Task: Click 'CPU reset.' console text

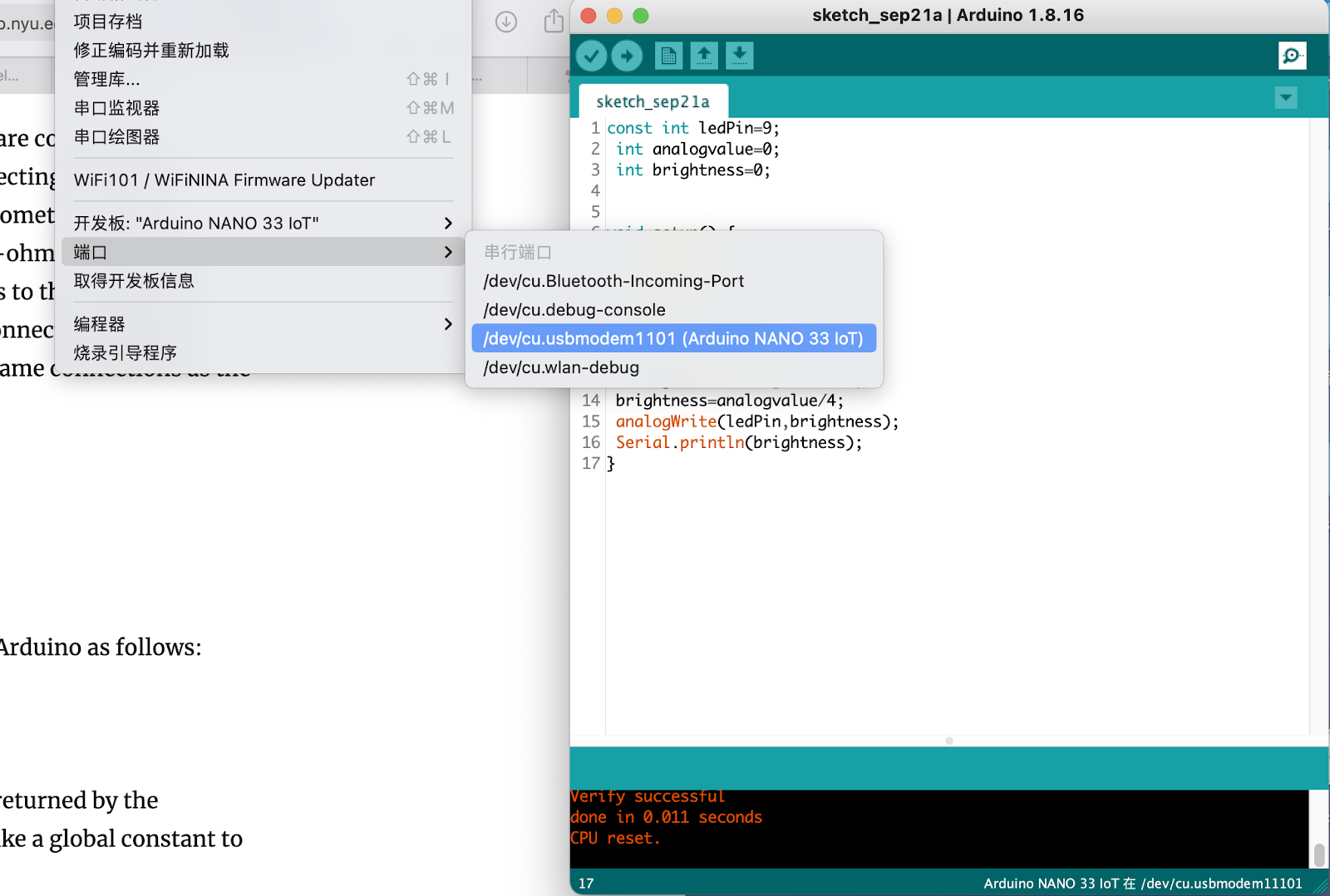Action: coord(615,838)
